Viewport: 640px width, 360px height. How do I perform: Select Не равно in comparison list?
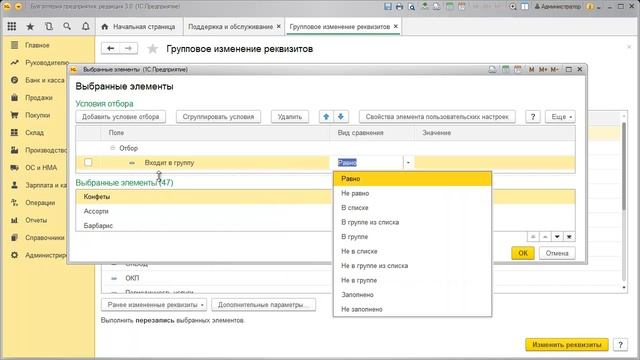point(412,193)
